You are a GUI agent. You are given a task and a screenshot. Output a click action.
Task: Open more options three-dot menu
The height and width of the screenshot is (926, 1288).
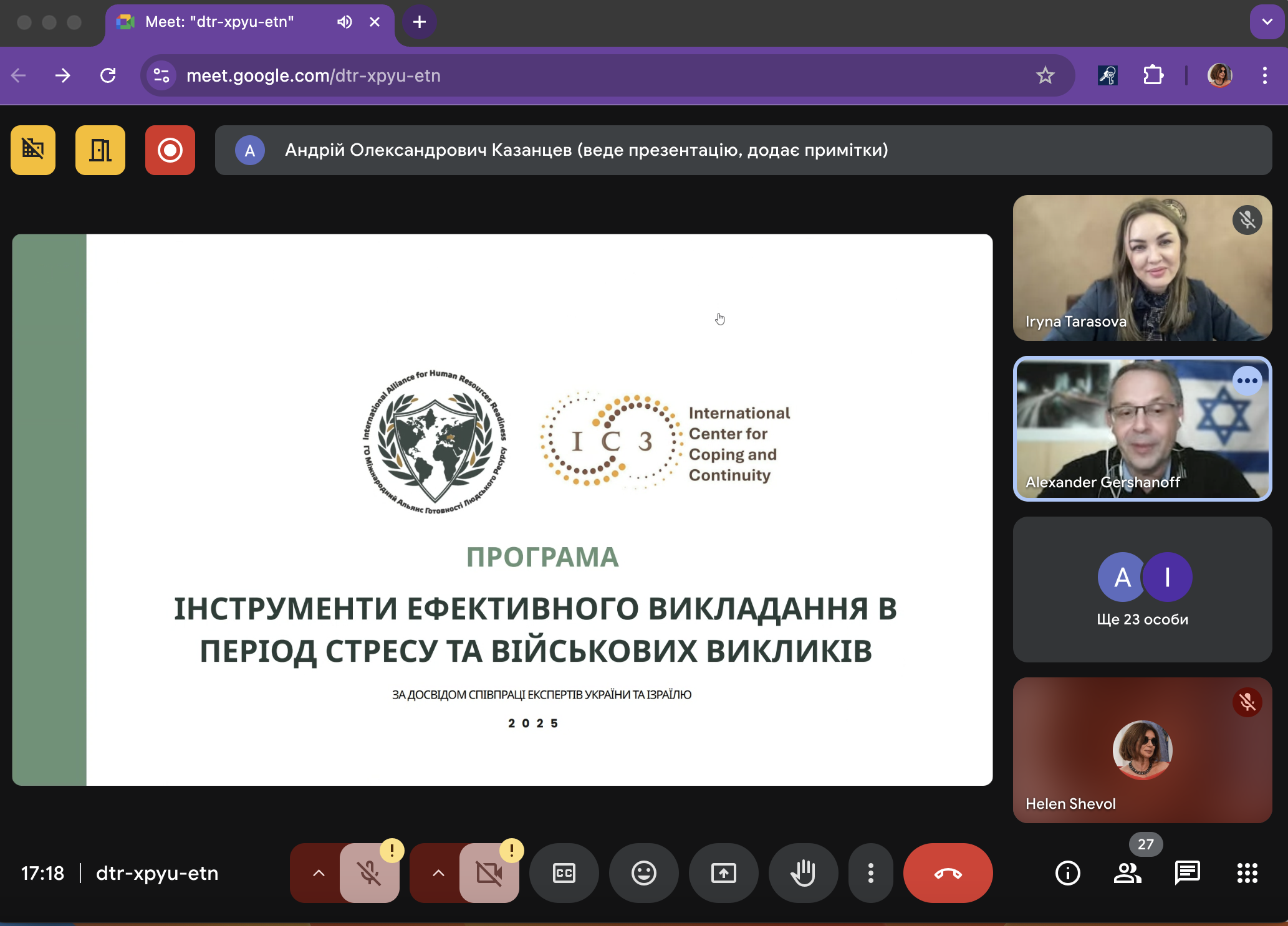tap(871, 872)
